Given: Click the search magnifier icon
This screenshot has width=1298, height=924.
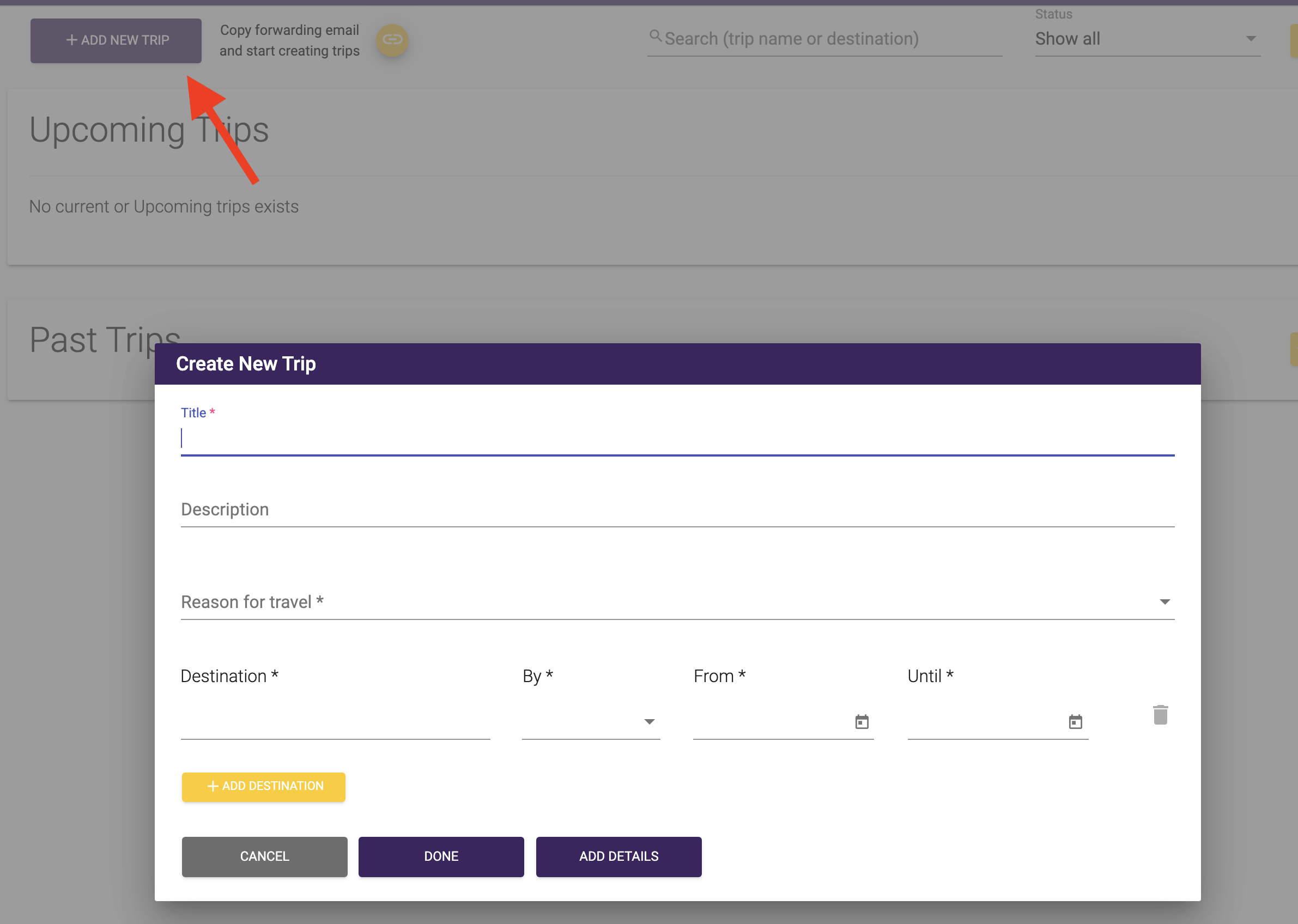Looking at the screenshot, I should point(656,37).
